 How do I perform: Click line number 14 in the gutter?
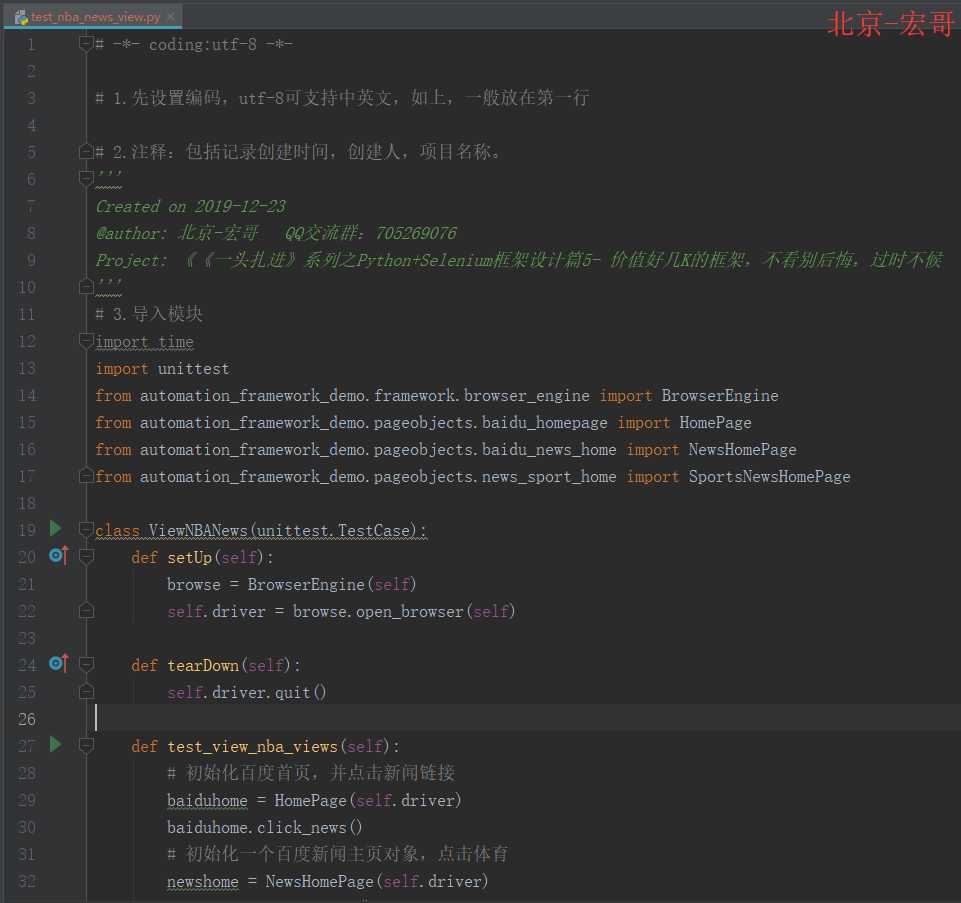[27, 395]
